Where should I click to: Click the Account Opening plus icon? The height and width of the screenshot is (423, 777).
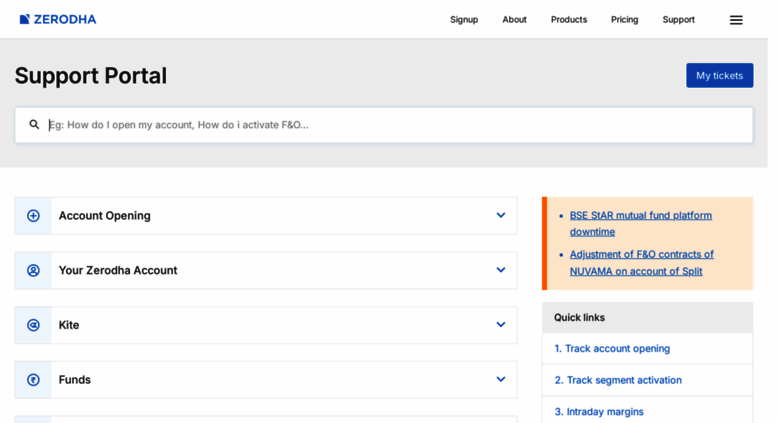(x=33, y=216)
